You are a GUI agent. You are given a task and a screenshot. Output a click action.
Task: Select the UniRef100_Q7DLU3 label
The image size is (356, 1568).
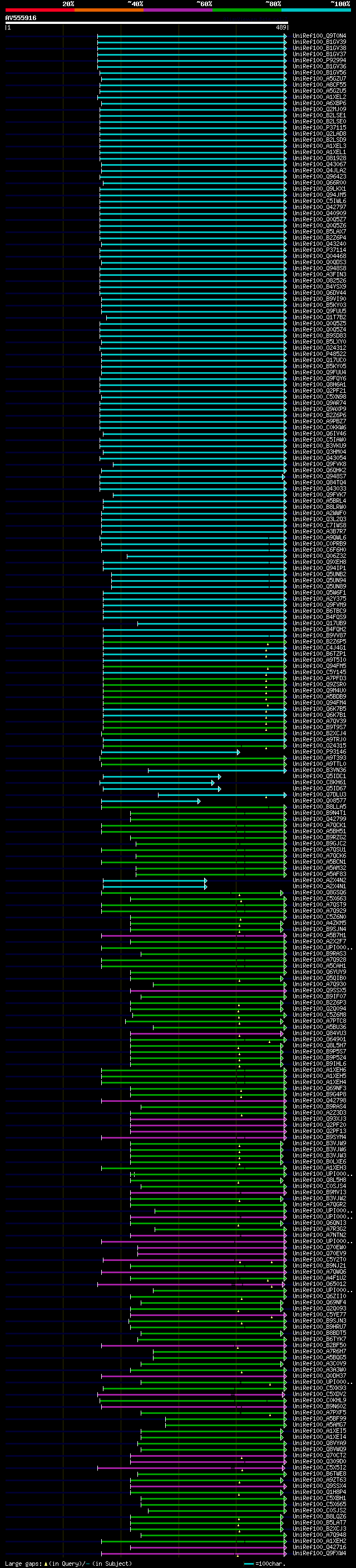pyautogui.click(x=319, y=795)
